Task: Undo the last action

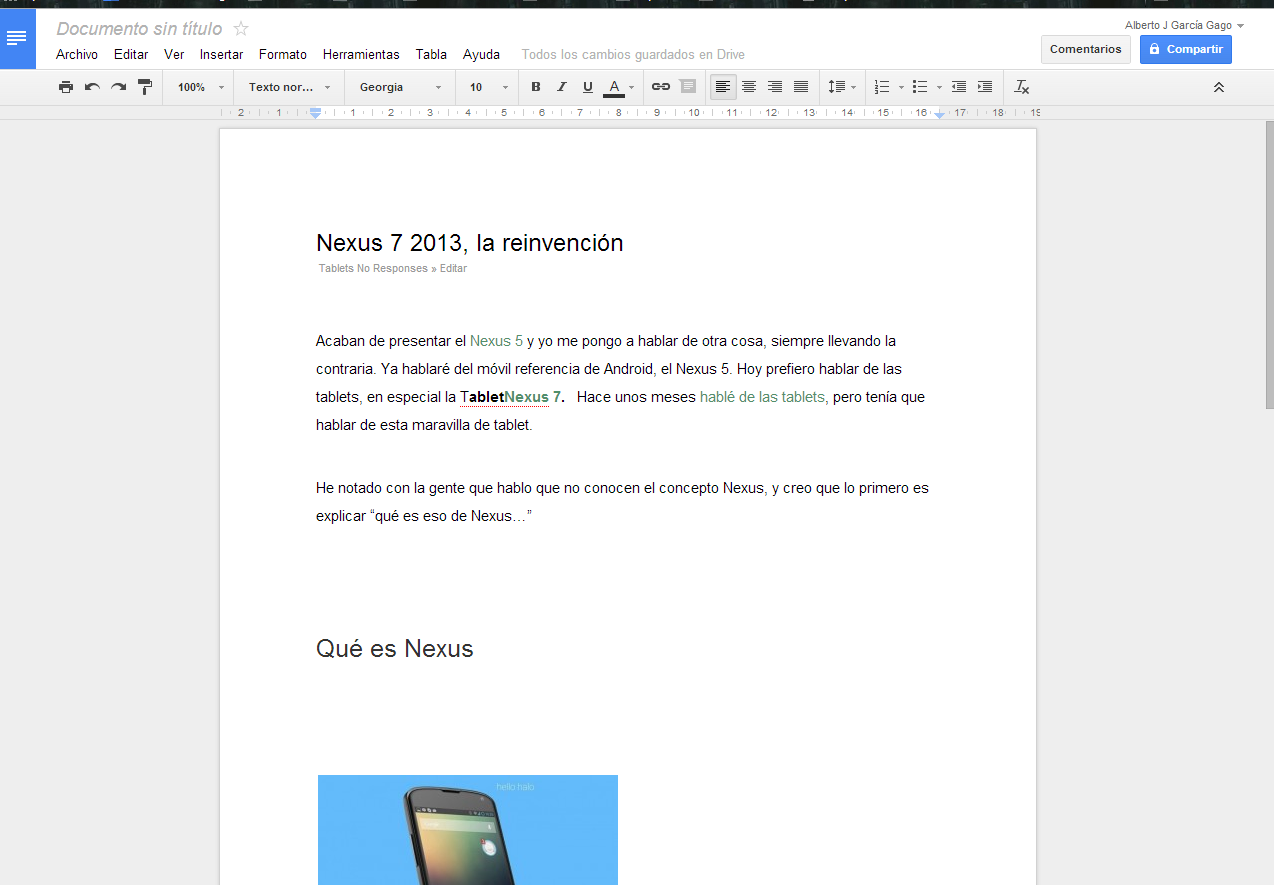Action: coord(92,87)
